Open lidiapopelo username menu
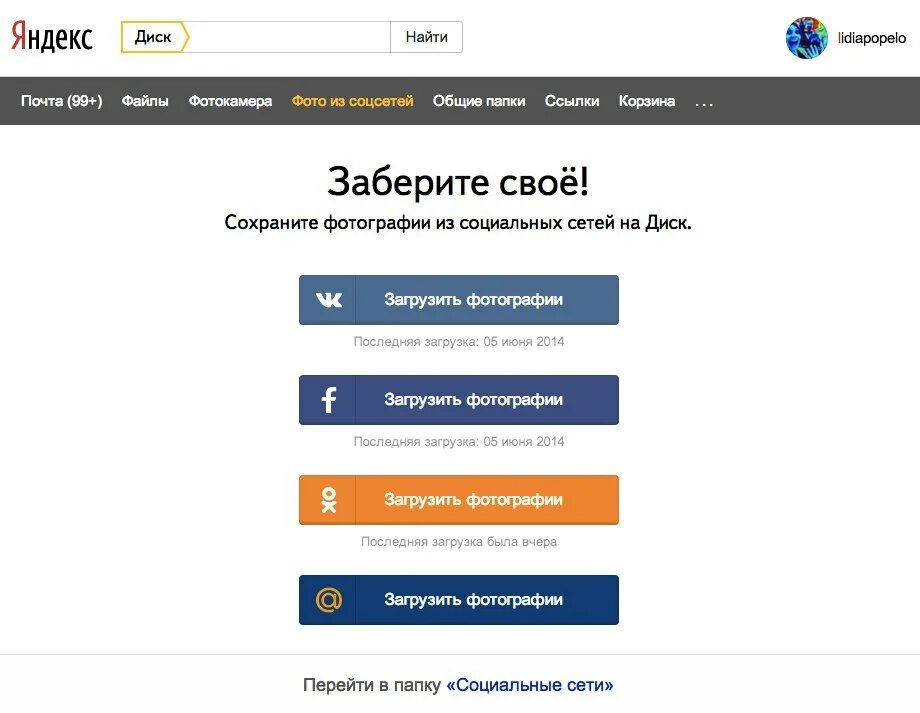 pyautogui.click(x=872, y=38)
